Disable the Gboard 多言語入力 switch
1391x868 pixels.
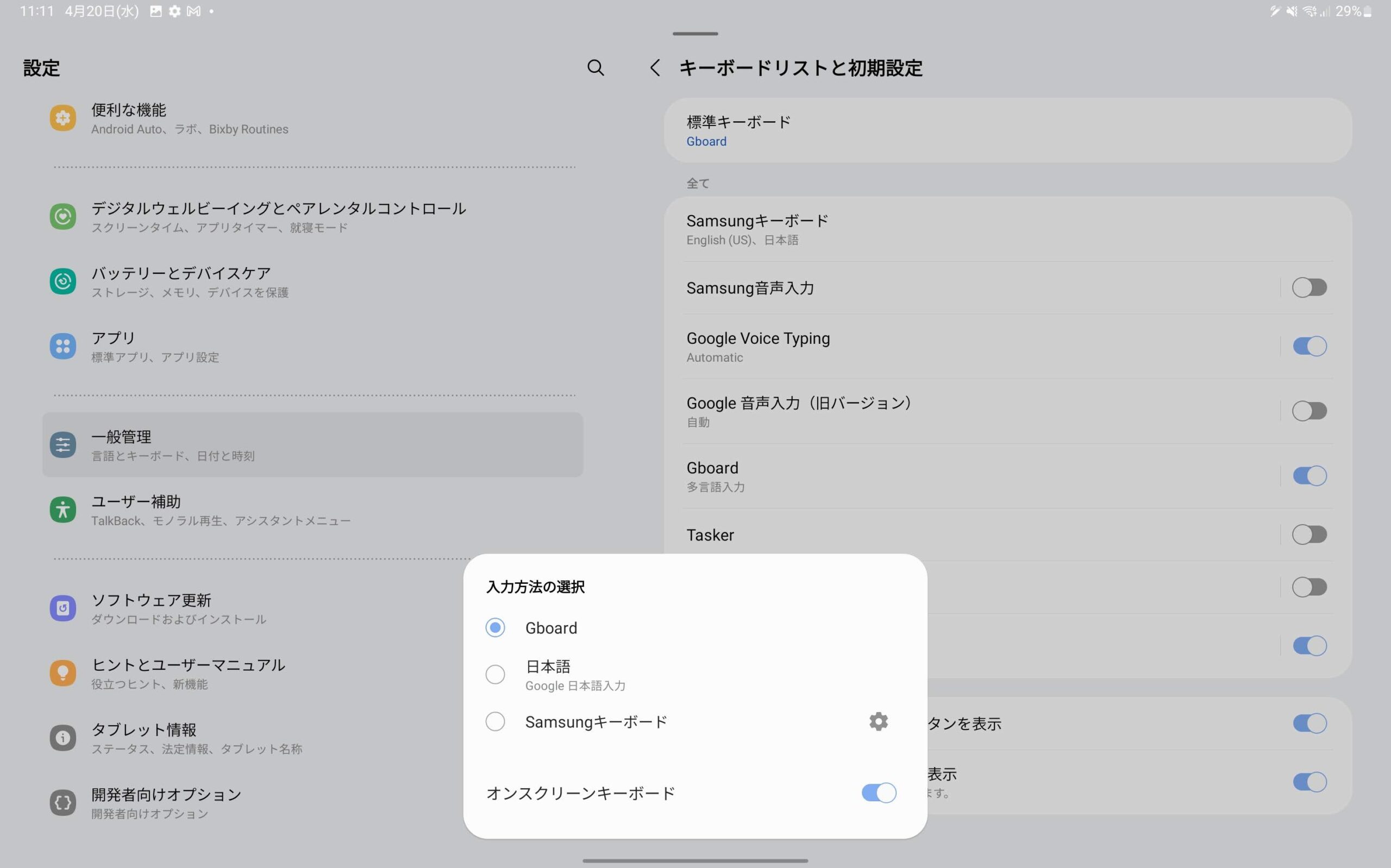(1309, 476)
